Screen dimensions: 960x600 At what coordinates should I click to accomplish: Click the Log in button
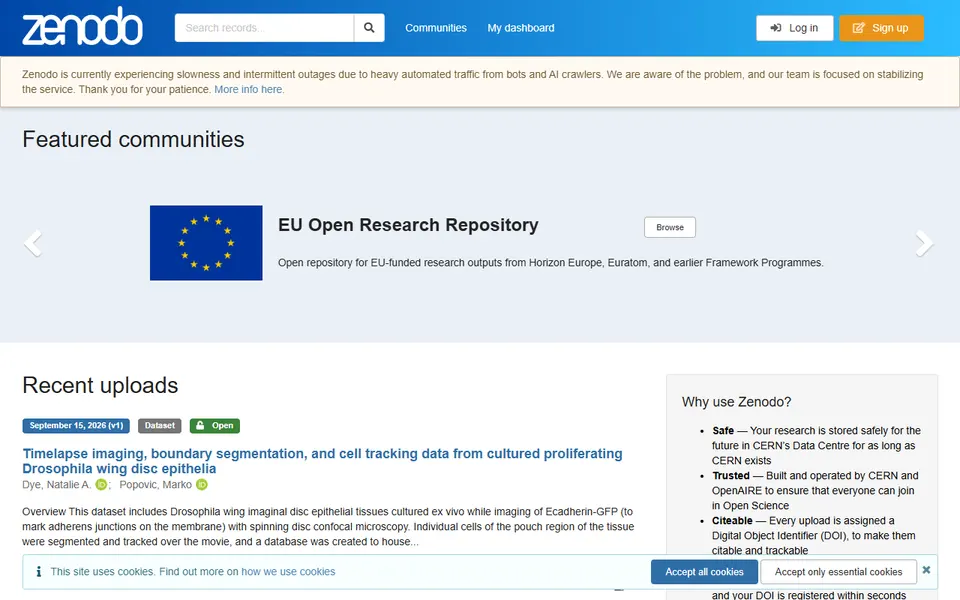[x=795, y=28]
